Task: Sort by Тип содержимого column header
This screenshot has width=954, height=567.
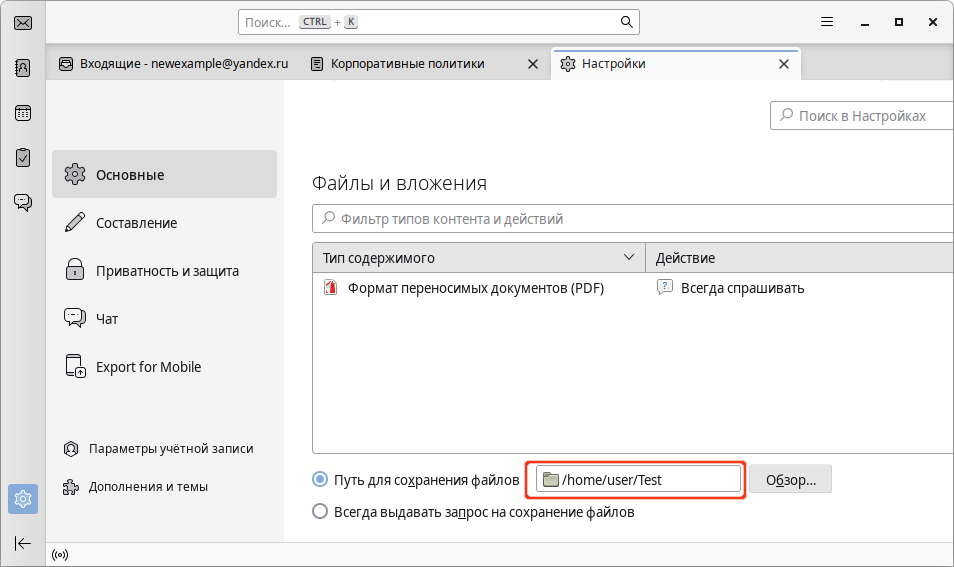Action: click(479, 258)
